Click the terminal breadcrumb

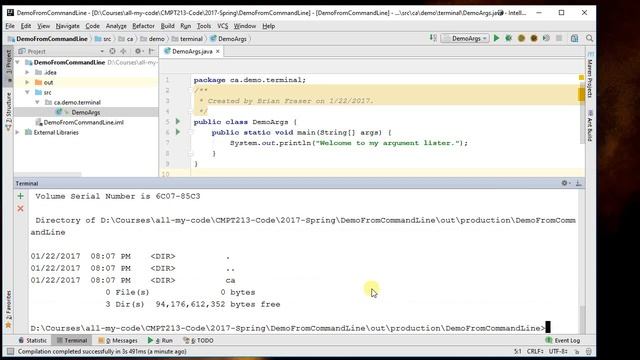pos(187,39)
